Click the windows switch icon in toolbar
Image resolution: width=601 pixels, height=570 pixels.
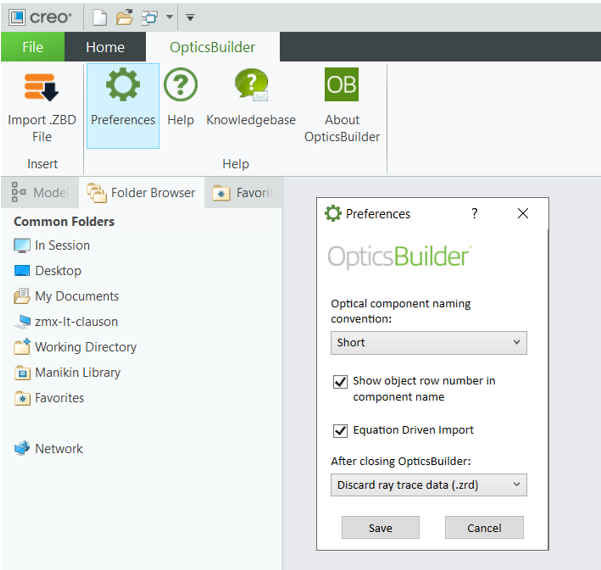pyautogui.click(x=149, y=18)
